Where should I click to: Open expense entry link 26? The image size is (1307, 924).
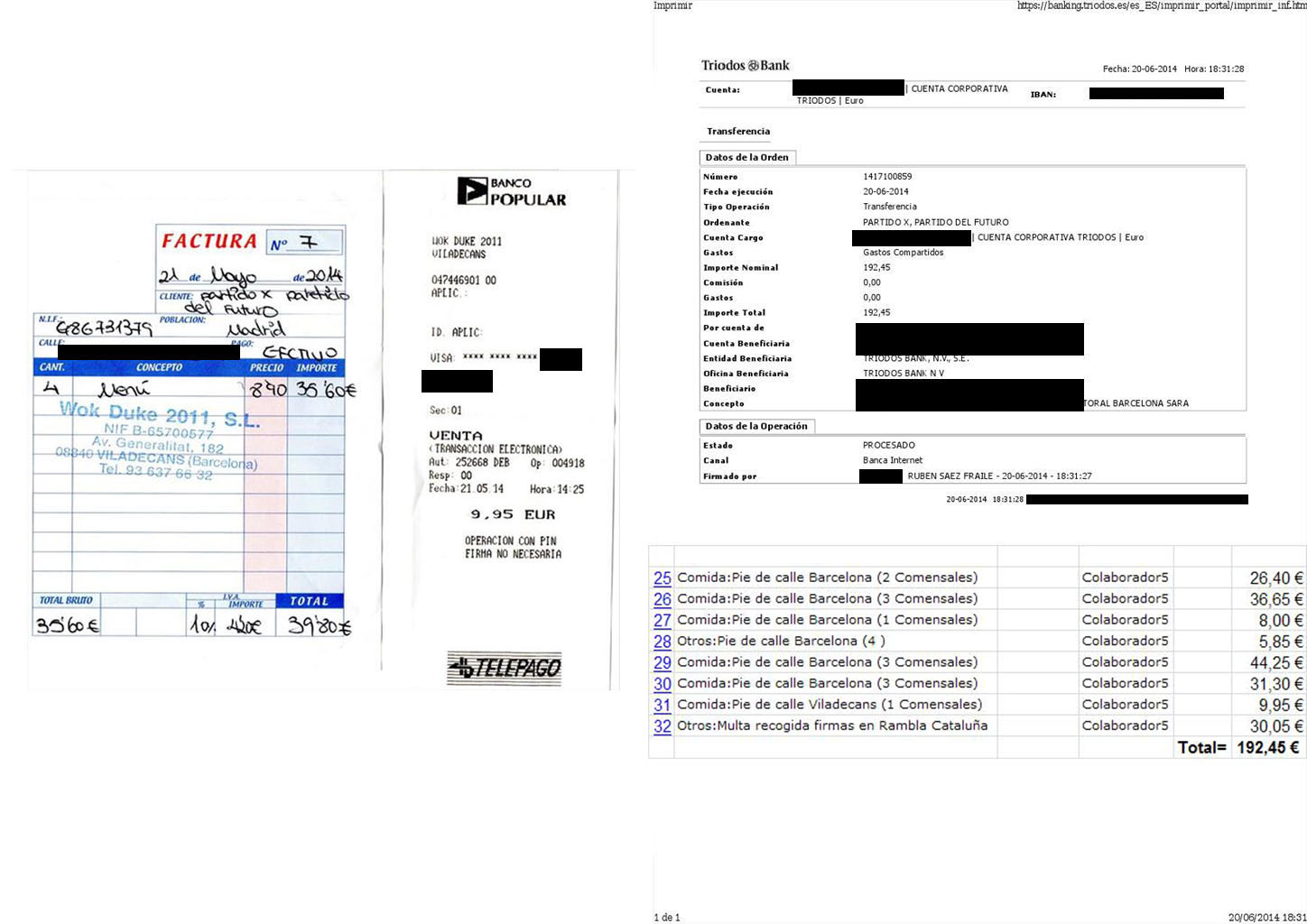(663, 599)
